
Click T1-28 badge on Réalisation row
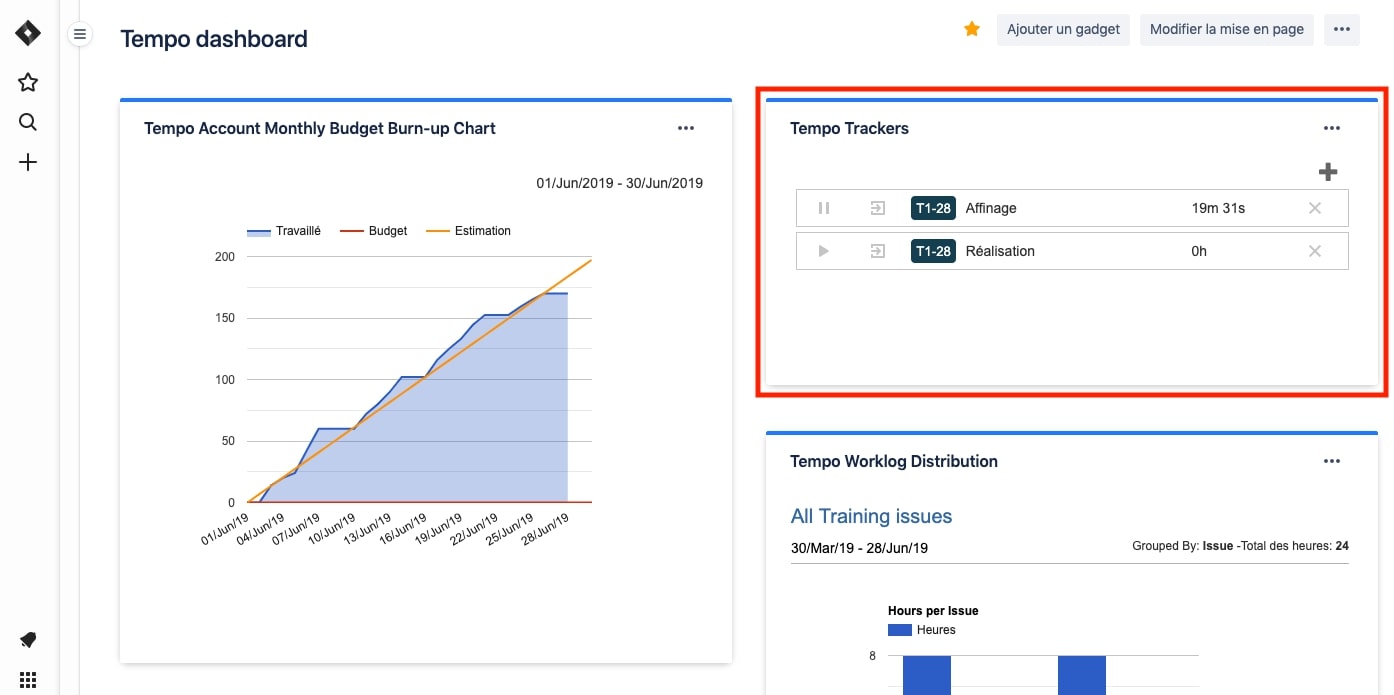[933, 251]
